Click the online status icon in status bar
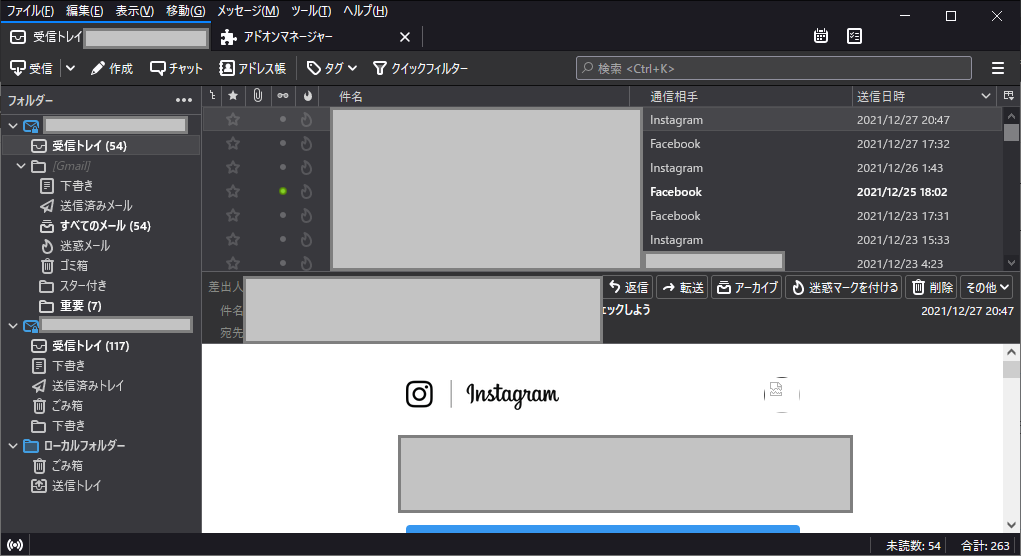Screen dimensions: 1021x556 pyautogui.click(x=14, y=546)
